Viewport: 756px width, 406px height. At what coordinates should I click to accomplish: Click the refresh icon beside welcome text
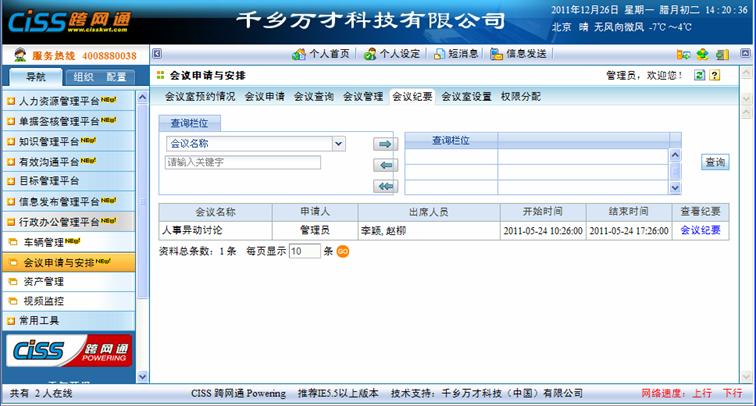tap(700, 76)
